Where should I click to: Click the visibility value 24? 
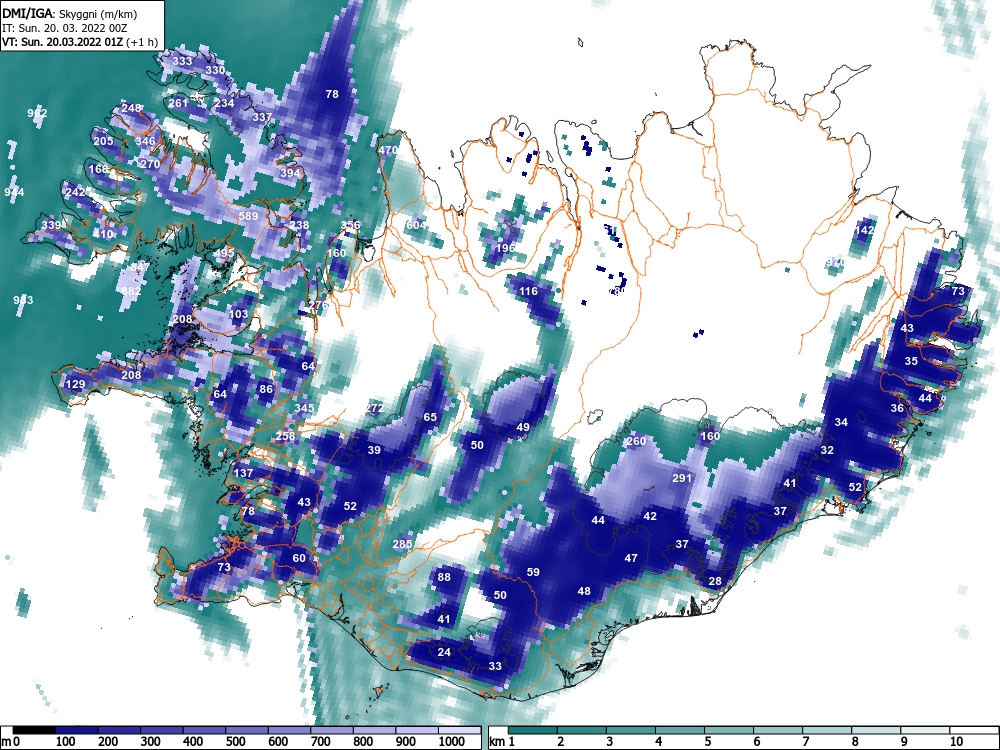444,652
